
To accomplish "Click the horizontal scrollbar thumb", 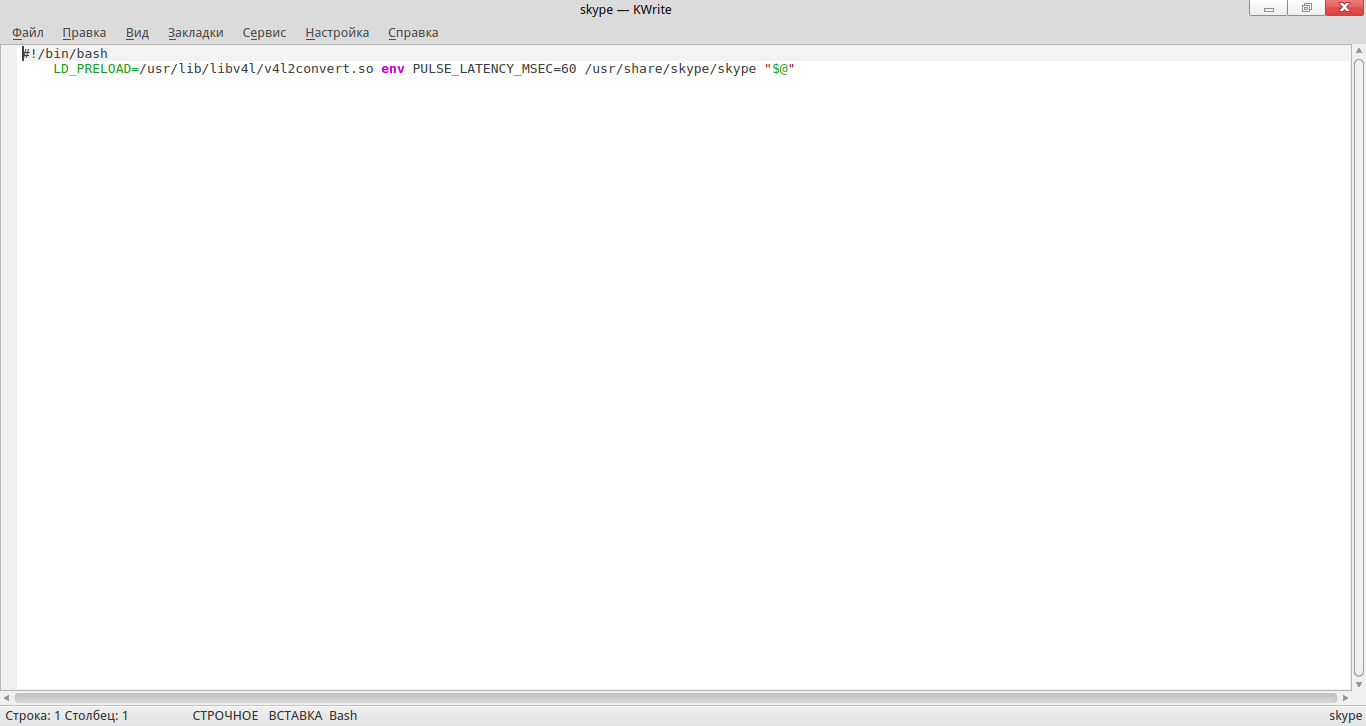I will click(676, 697).
